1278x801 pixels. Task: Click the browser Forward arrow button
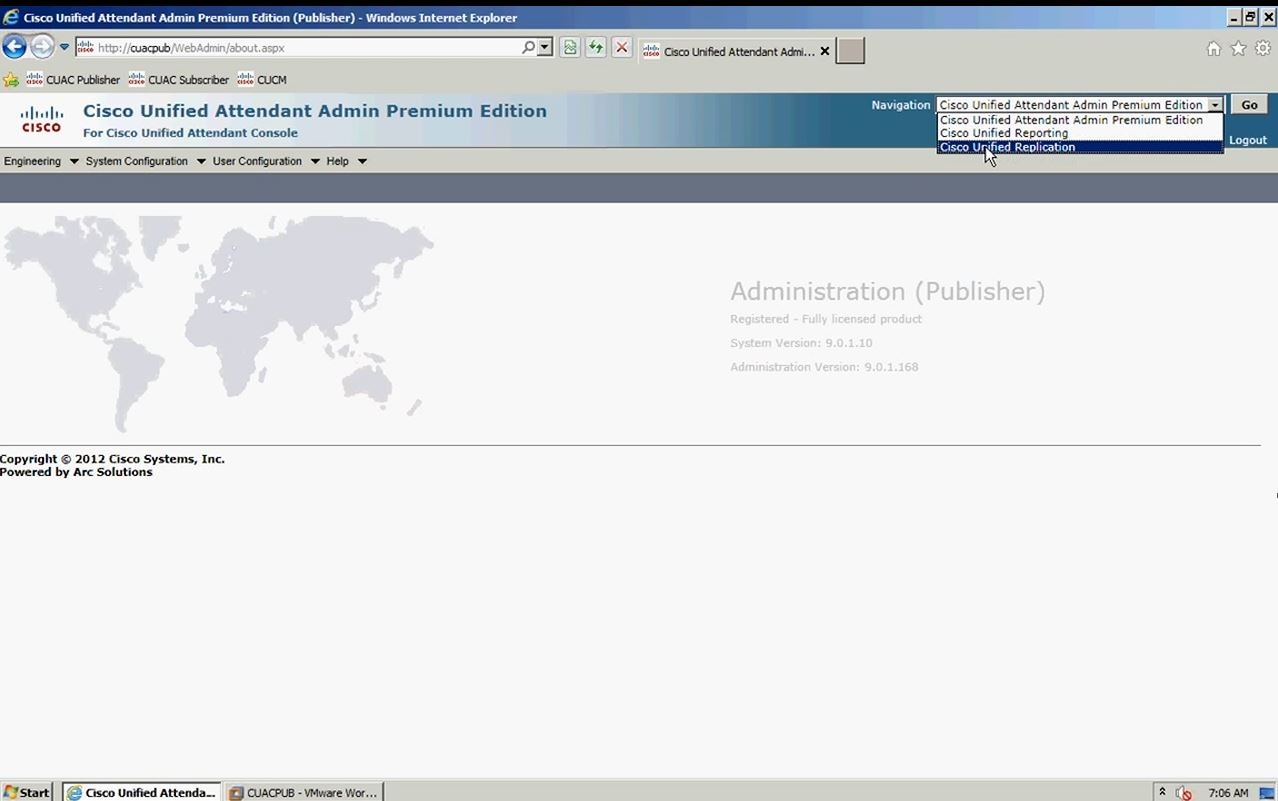[42, 46]
